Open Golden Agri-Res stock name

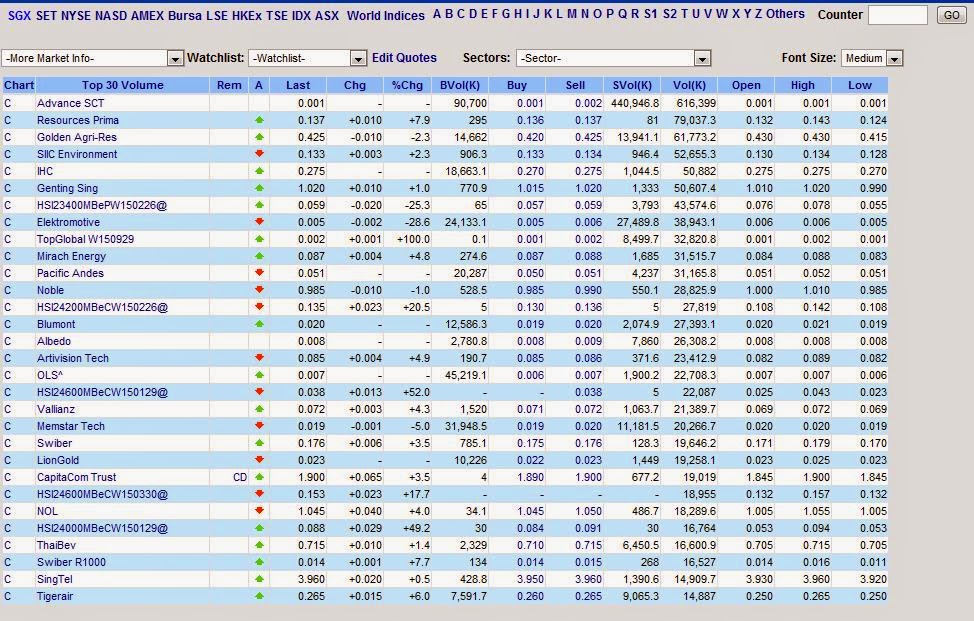(x=77, y=137)
